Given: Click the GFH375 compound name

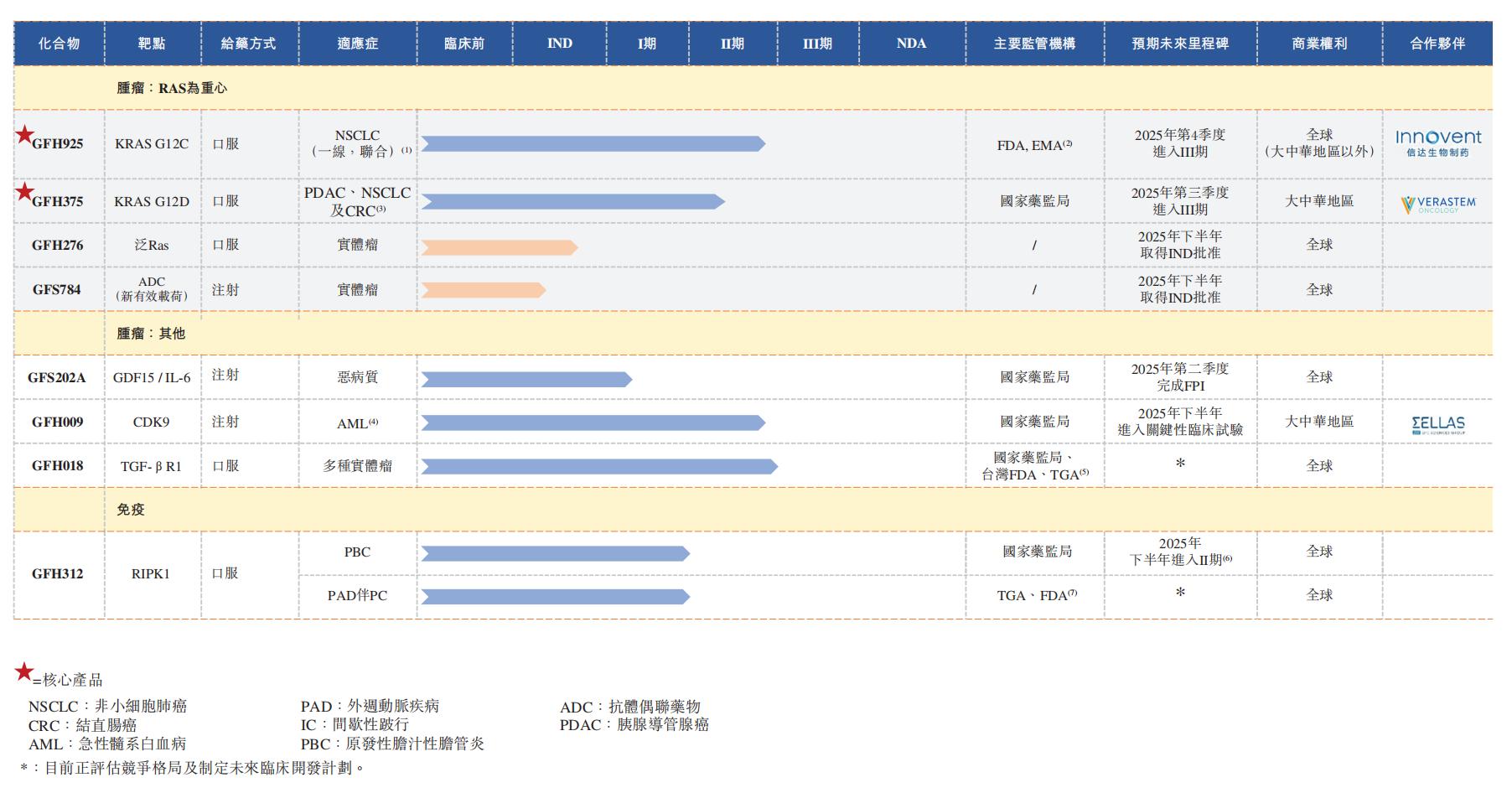Looking at the screenshot, I should tap(58, 201).
